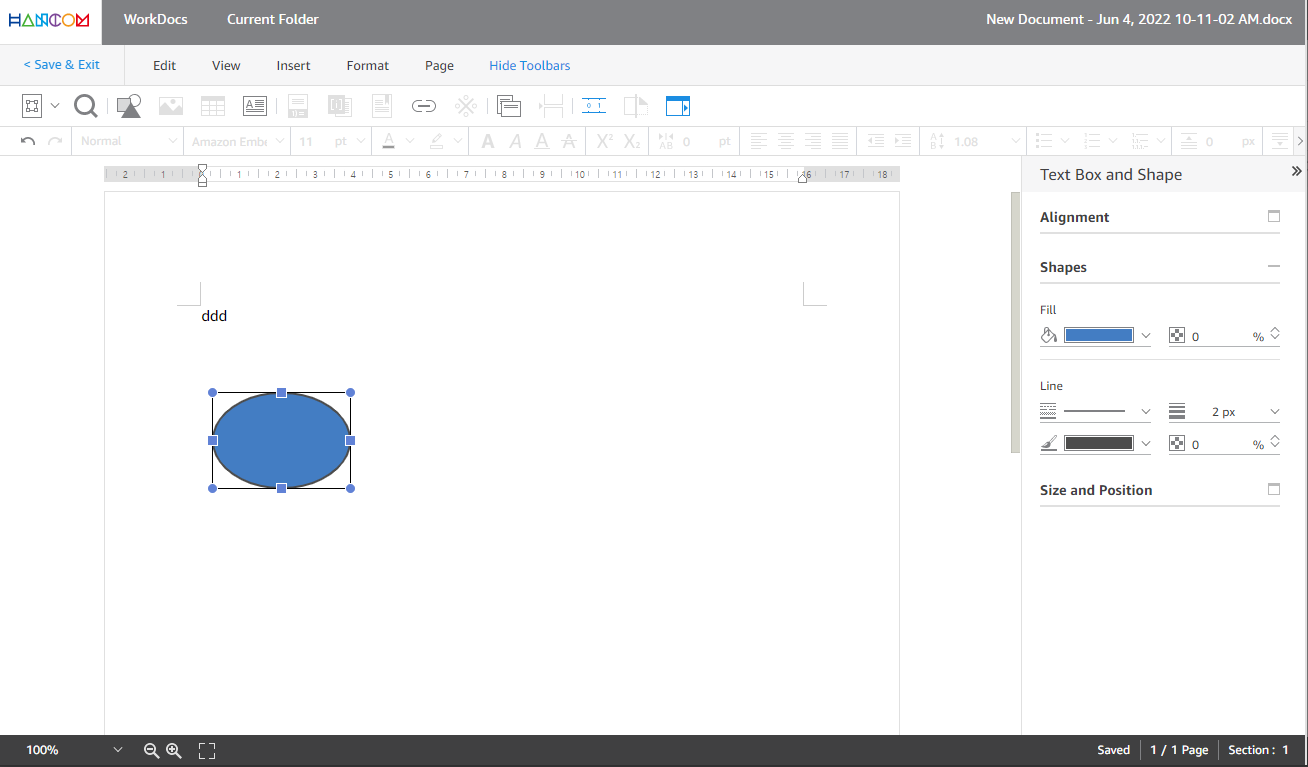1308x767 pixels.
Task: Click the zoom in icon
Action: point(173,750)
